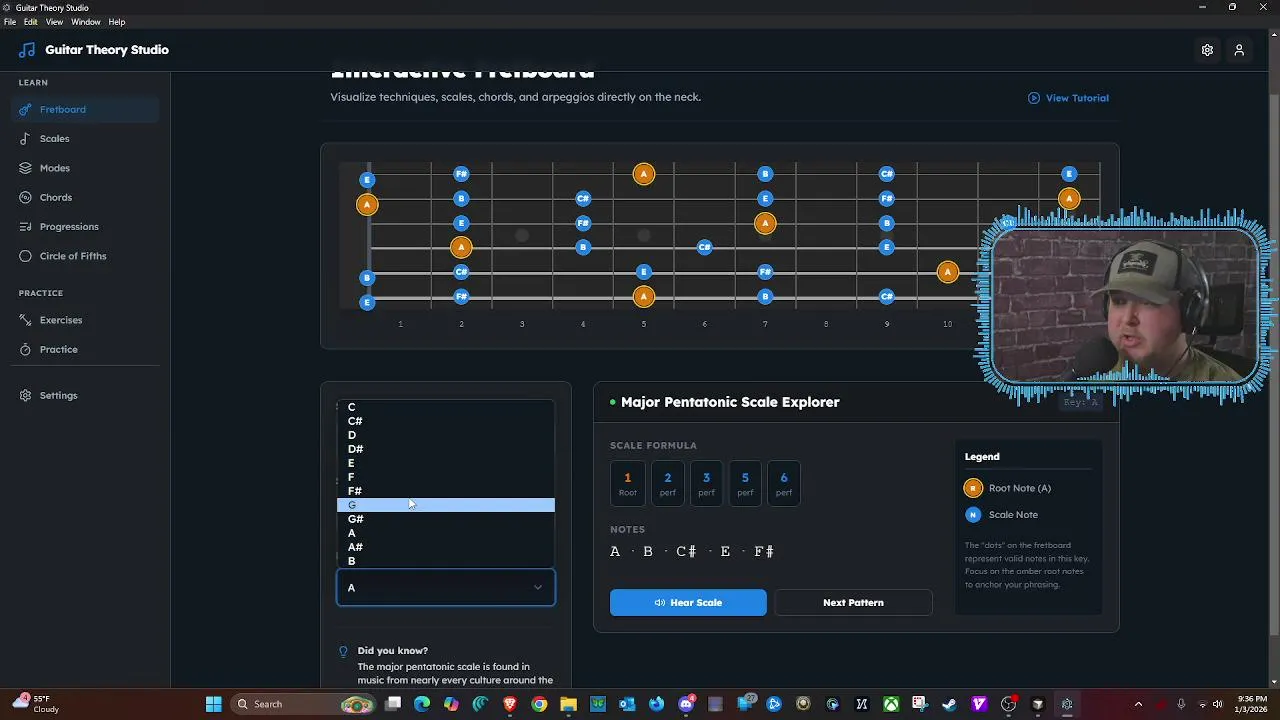Open the File menu
Image resolution: width=1280 pixels, height=720 pixels.
pyautogui.click(x=10, y=22)
